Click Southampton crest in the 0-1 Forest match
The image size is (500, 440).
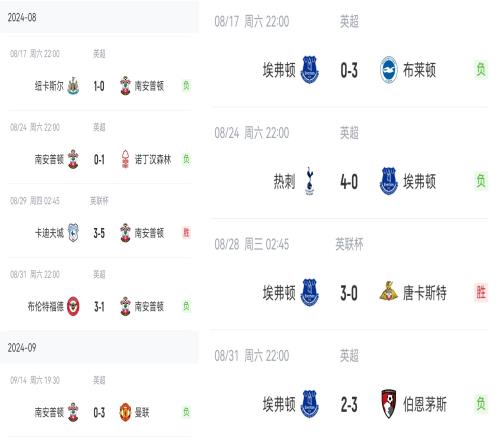(x=73, y=159)
